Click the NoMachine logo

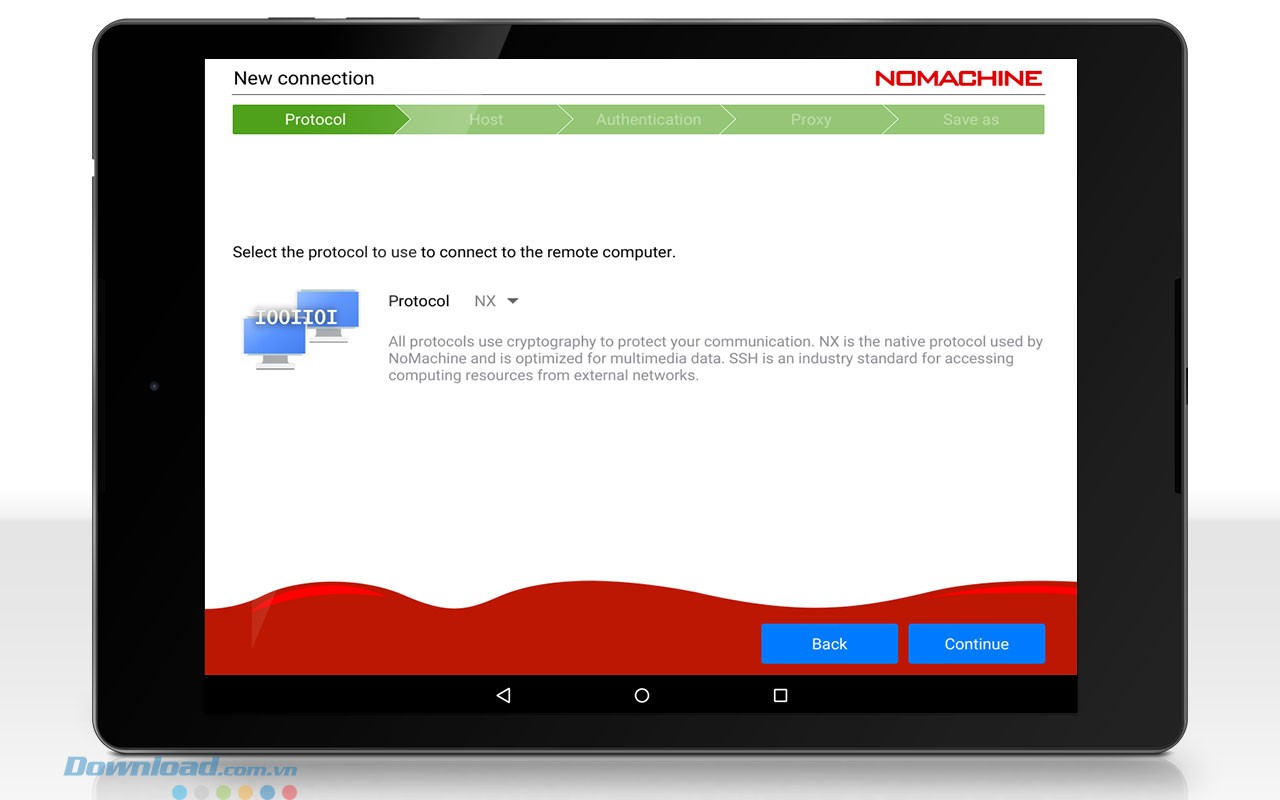958,78
